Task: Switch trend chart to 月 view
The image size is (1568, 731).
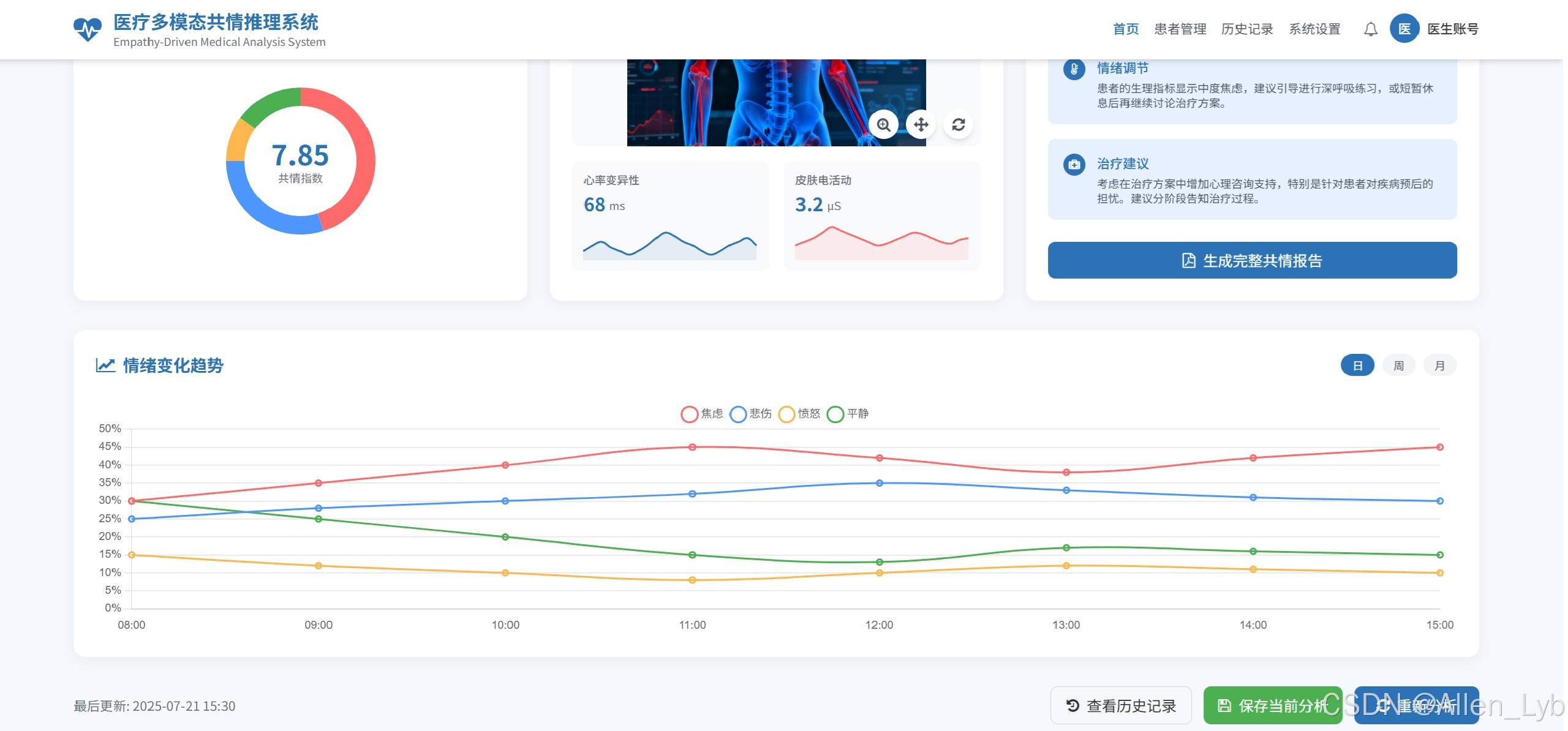Action: click(x=1439, y=365)
